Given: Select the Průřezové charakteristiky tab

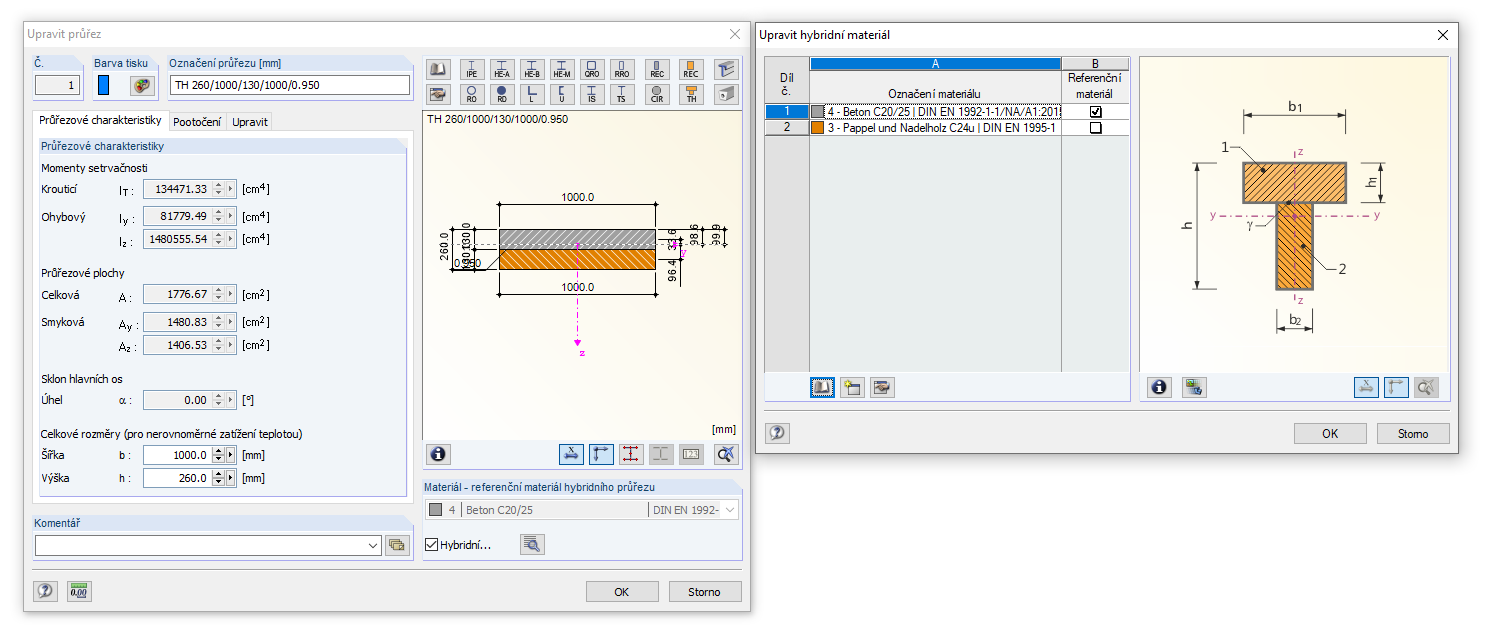Looking at the screenshot, I should tap(100, 120).
